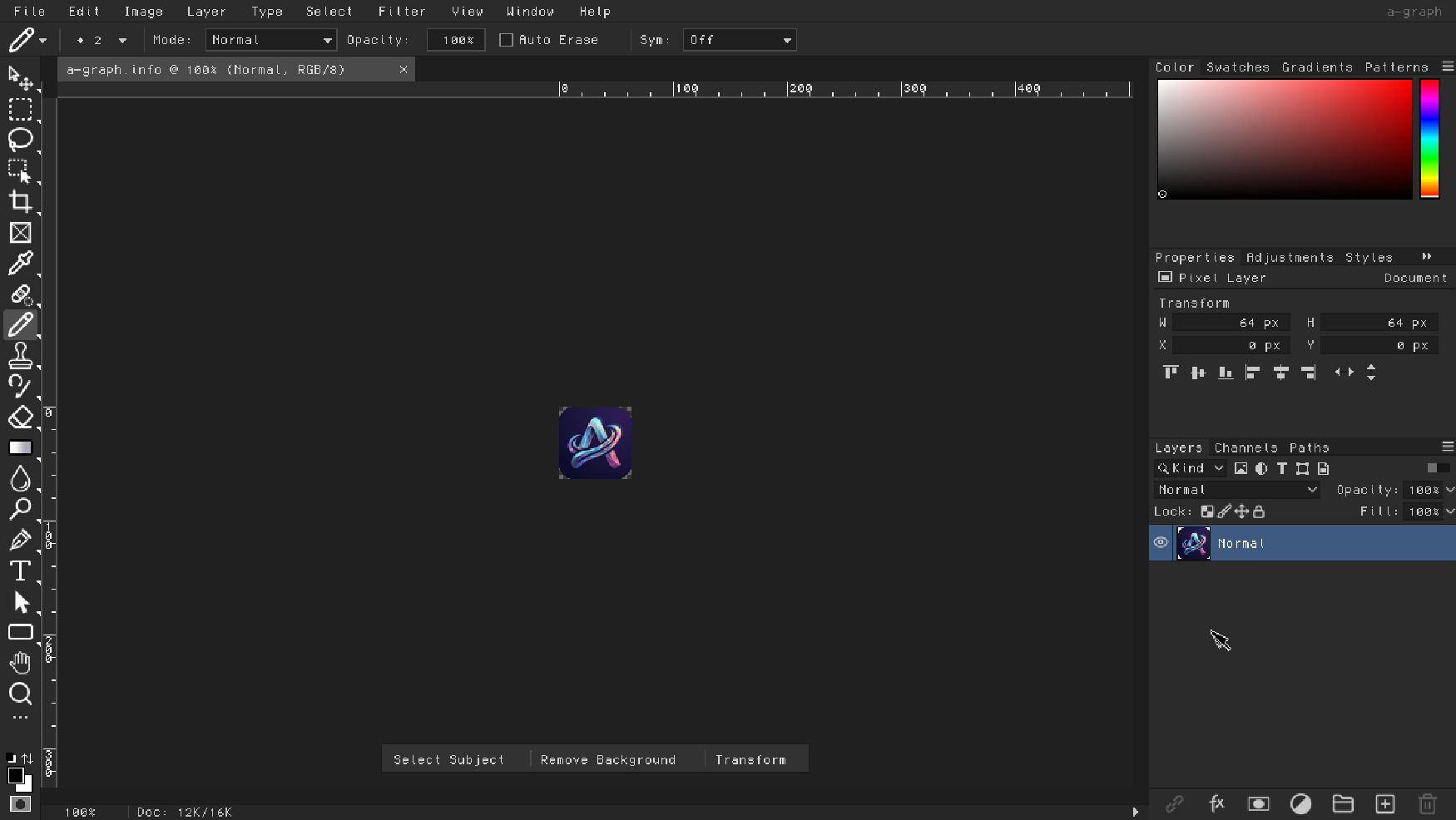This screenshot has height=820, width=1456.
Task: Select the Eyedropper tool
Action: (x=20, y=263)
